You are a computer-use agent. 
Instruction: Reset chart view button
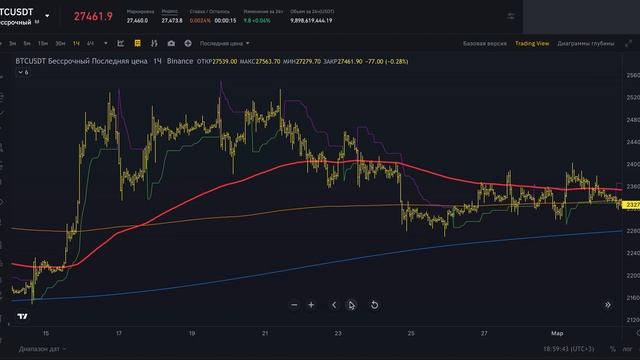[374, 305]
